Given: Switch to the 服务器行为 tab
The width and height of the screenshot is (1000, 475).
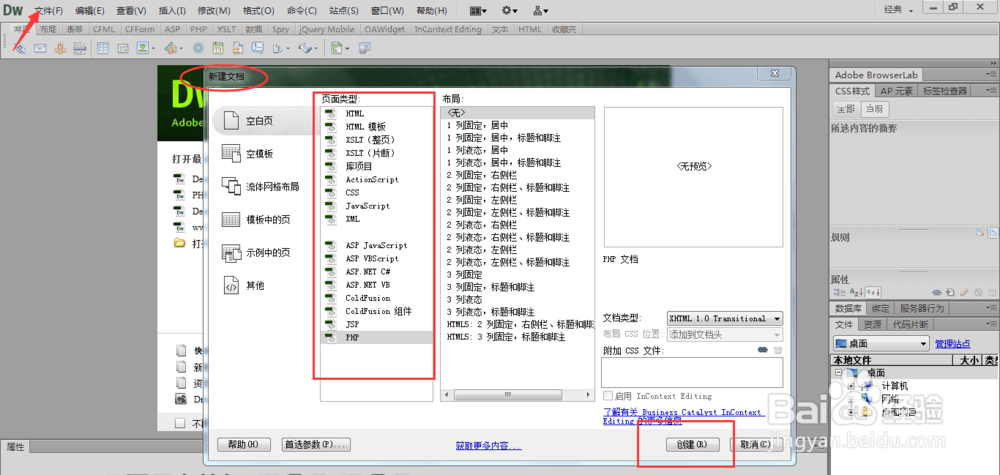Looking at the screenshot, I should click(x=922, y=309).
